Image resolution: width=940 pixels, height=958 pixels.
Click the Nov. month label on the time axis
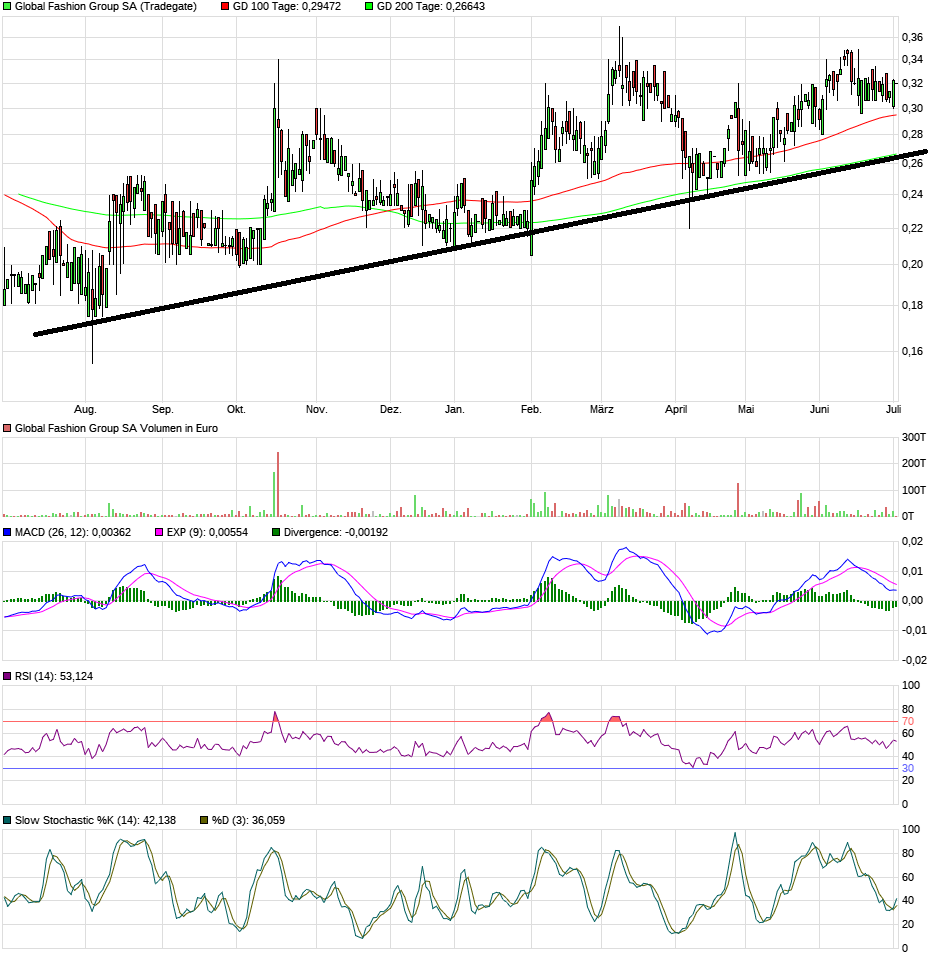316,409
